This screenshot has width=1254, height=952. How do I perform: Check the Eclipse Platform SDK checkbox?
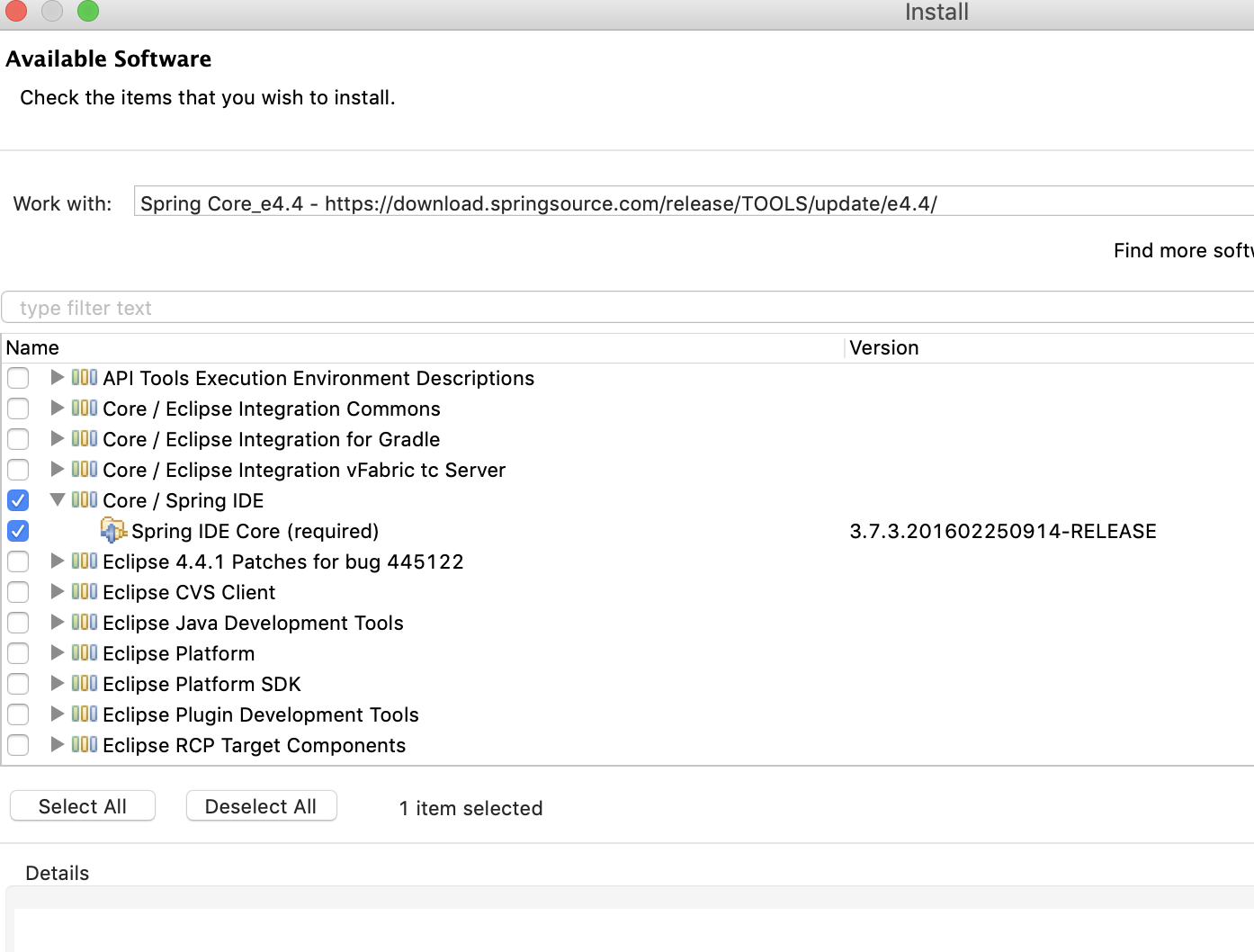pyautogui.click(x=18, y=684)
